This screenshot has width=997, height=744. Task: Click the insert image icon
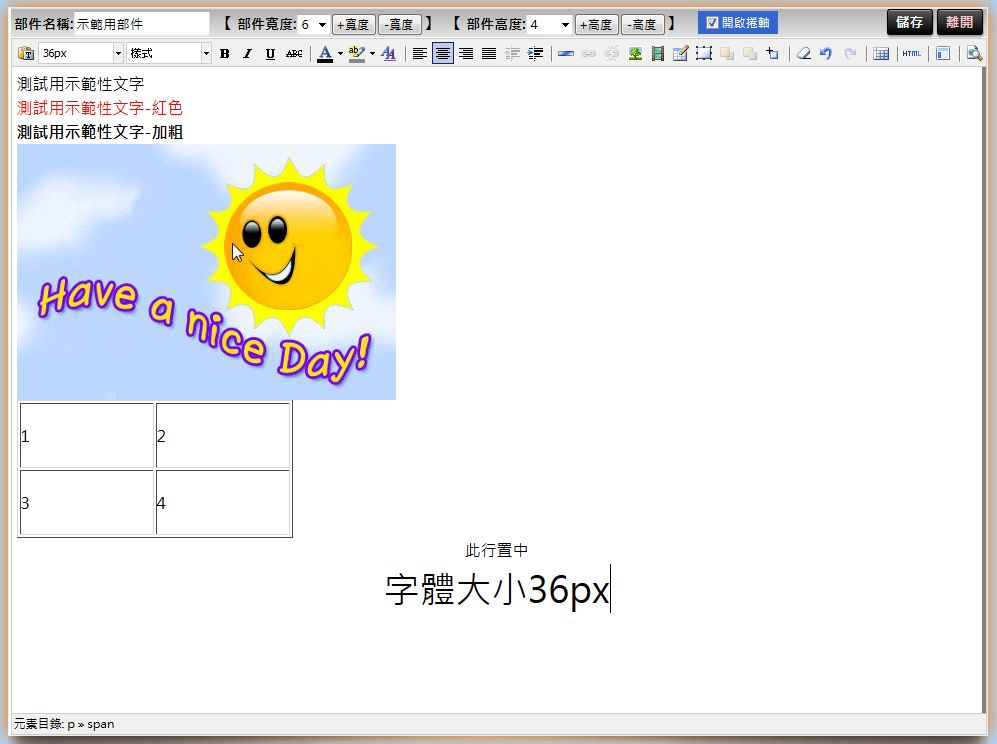[x=635, y=54]
